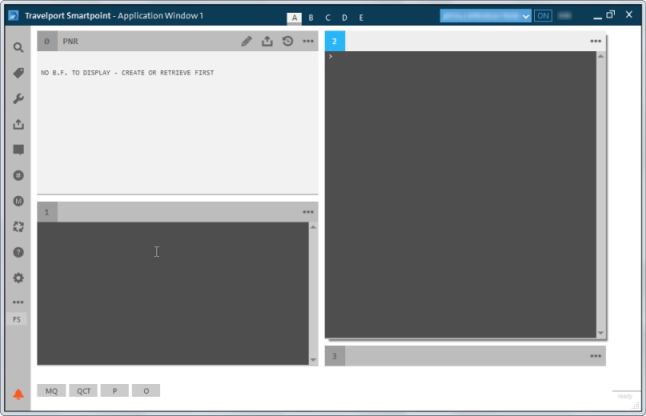This screenshot has height=416, width=646.
Task: Click the export icon in PNR header
Action: point(267,41)
